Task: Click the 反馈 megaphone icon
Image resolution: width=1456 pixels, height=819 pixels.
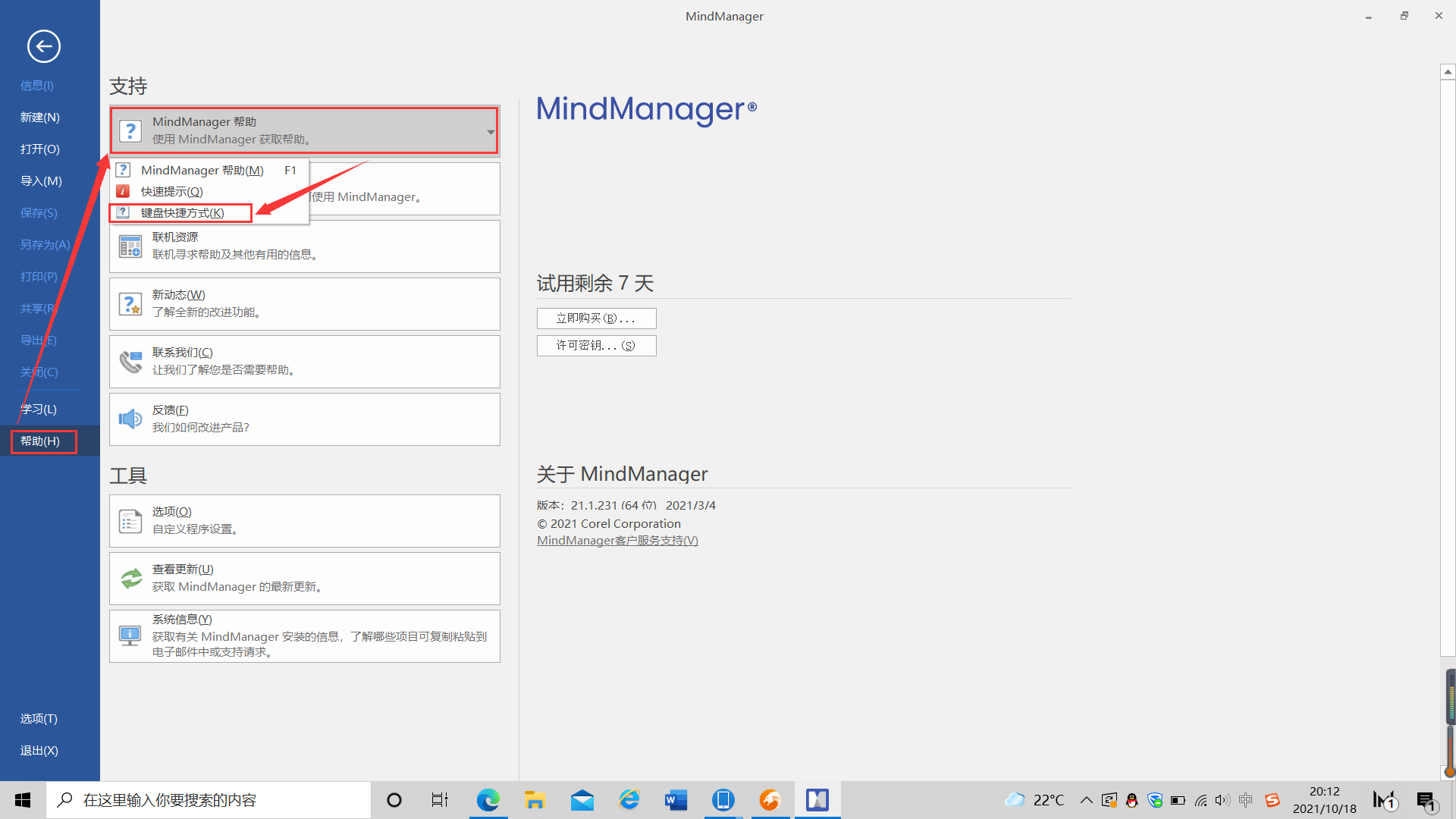Action: pos(130,419)
